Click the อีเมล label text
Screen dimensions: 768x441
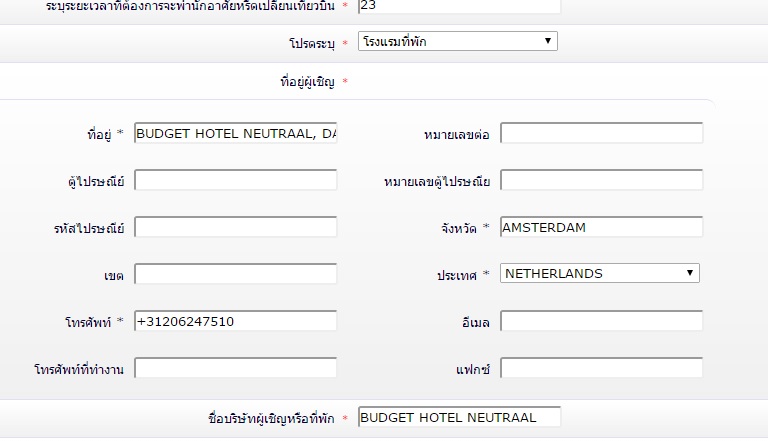[x=470, y=322]
